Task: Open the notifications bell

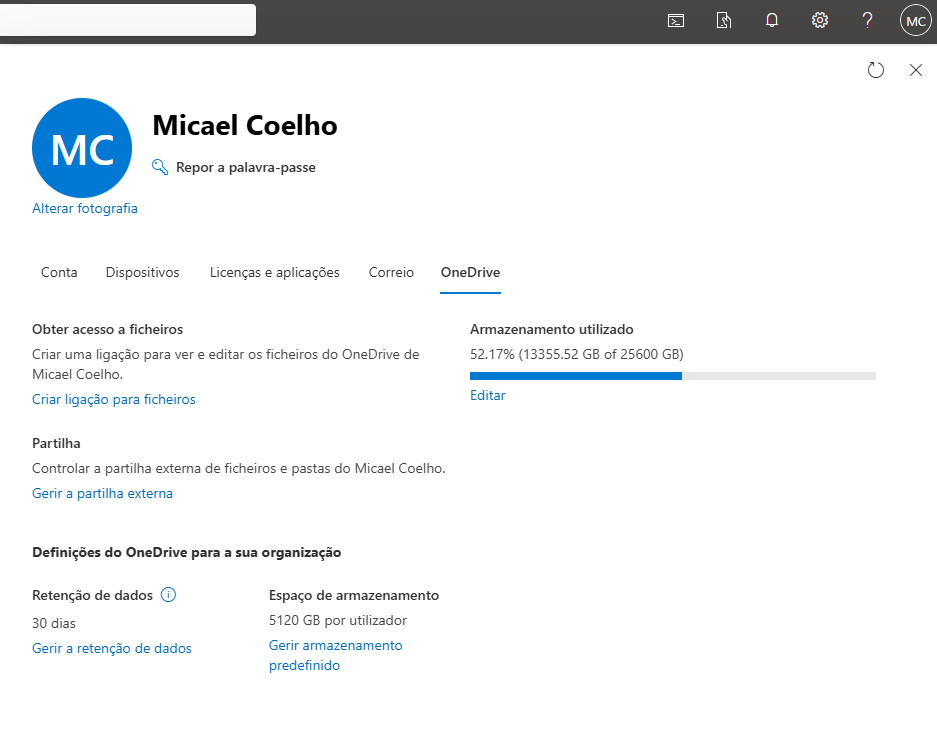Action: (x=772, y=21)
